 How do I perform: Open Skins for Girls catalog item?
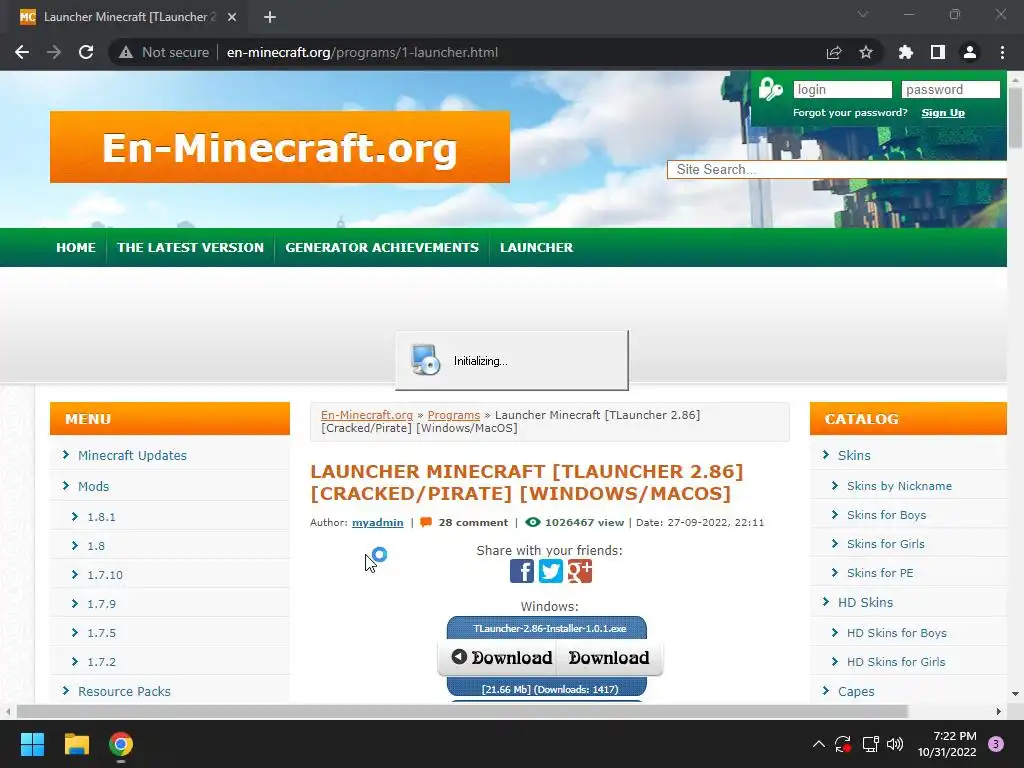[x=886, y=544]
